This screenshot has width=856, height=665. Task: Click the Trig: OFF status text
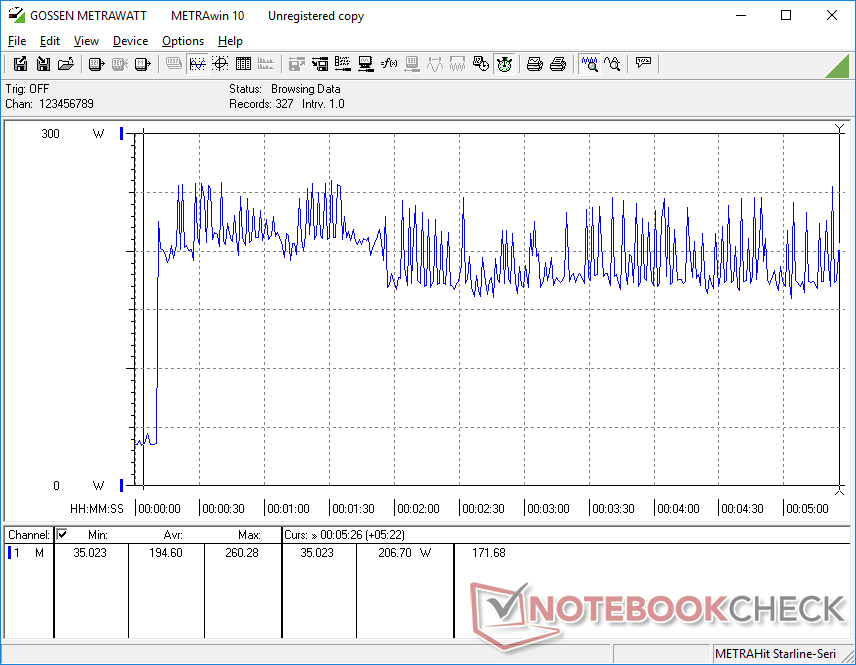[x=27, y=88]
